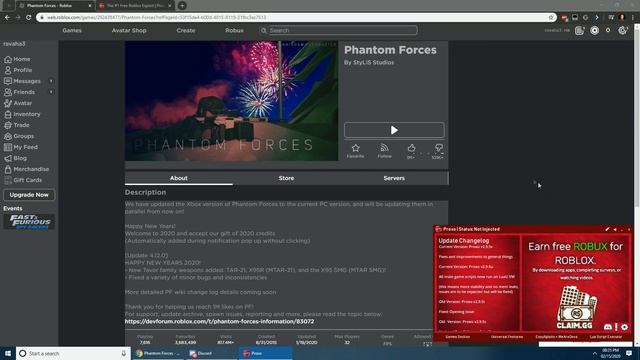This screenshot has width=640, height=360.
Task: Open Avatar in Roblox sidebar
Action: (18, 103)
